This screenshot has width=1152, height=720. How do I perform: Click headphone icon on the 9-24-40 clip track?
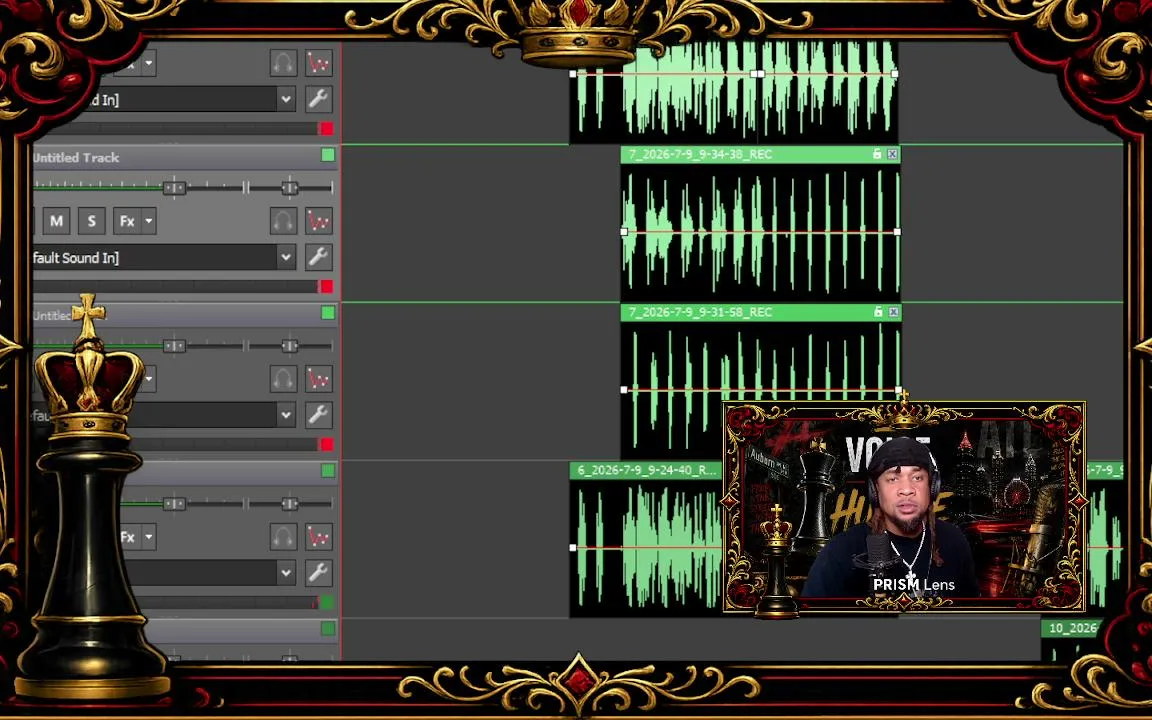click(x=284, y=536)
